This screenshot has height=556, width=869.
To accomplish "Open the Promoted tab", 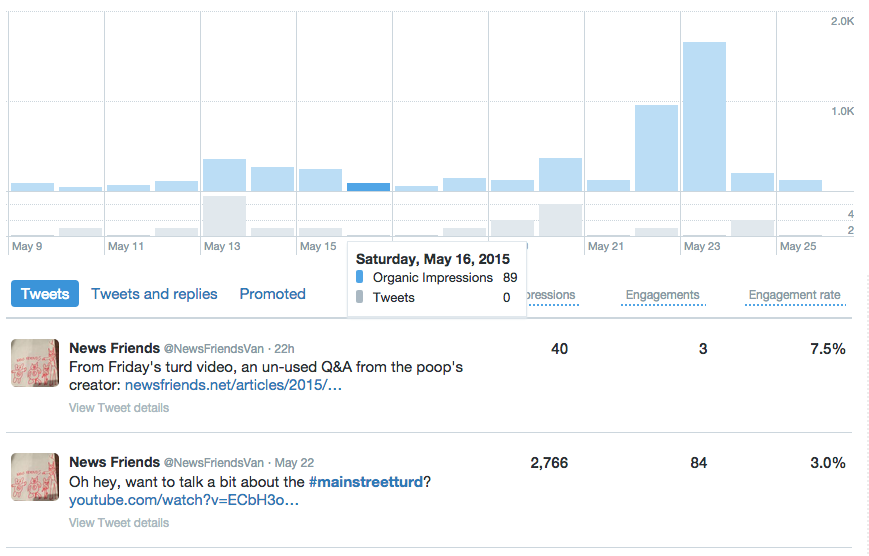I will pos(272,294).
